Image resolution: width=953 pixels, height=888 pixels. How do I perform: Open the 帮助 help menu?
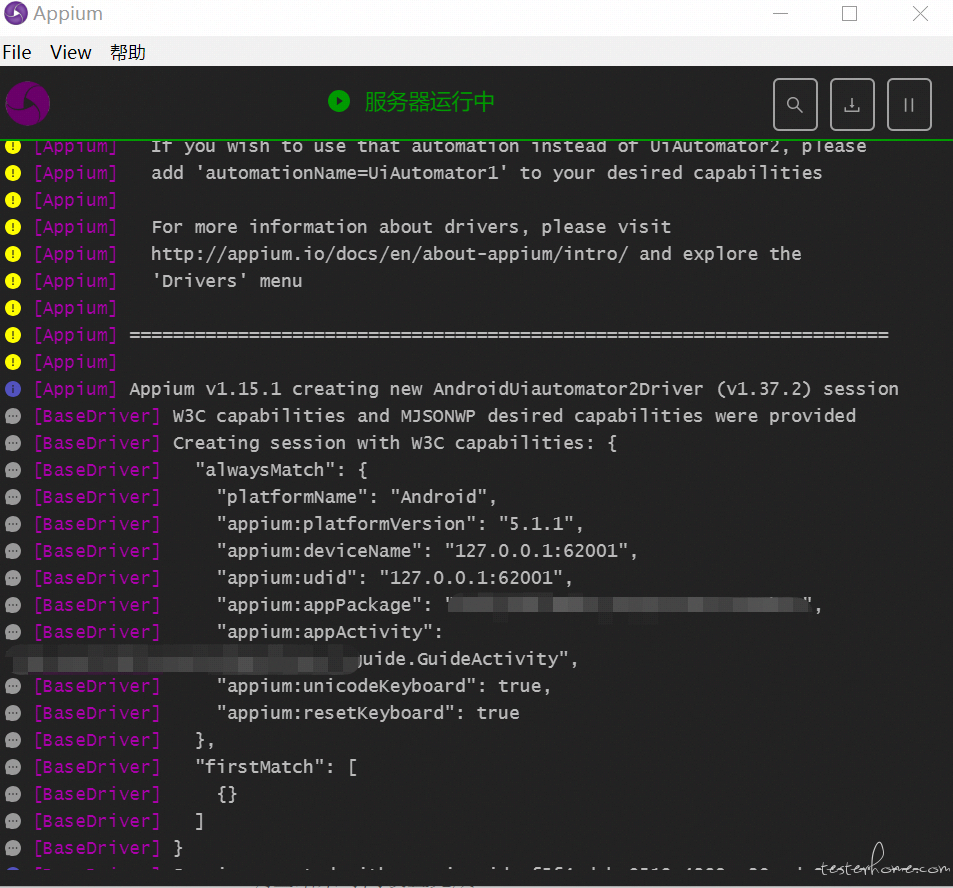(x=128, y=52)
